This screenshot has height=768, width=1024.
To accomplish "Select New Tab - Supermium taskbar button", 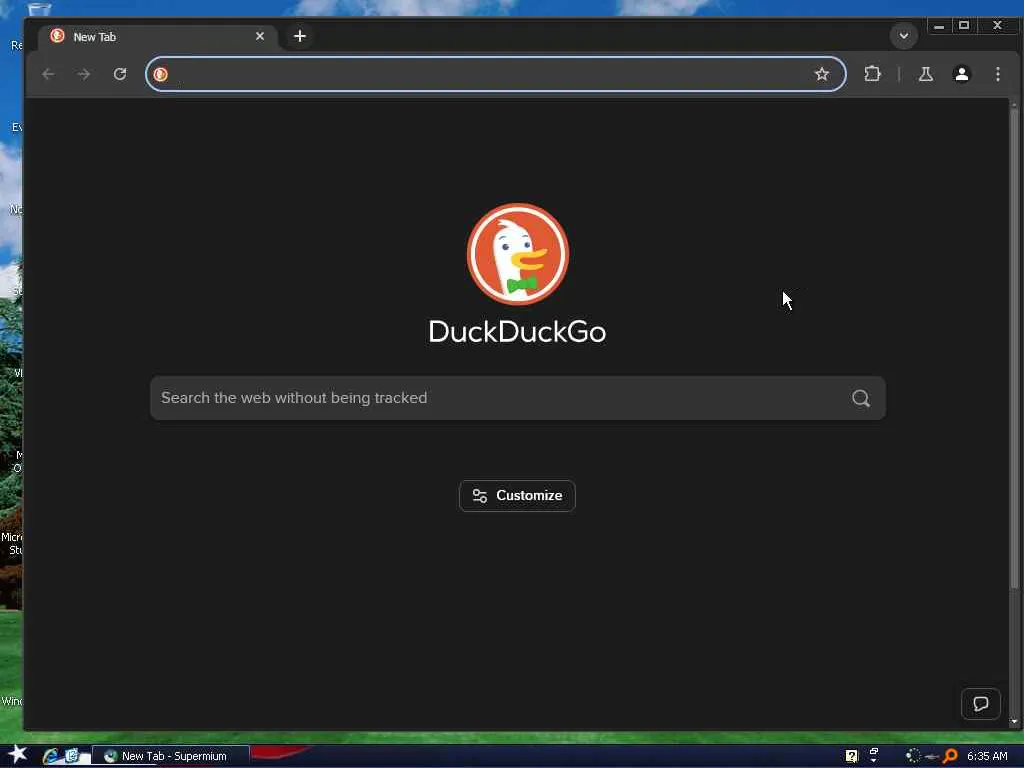I will click(170, 756).
